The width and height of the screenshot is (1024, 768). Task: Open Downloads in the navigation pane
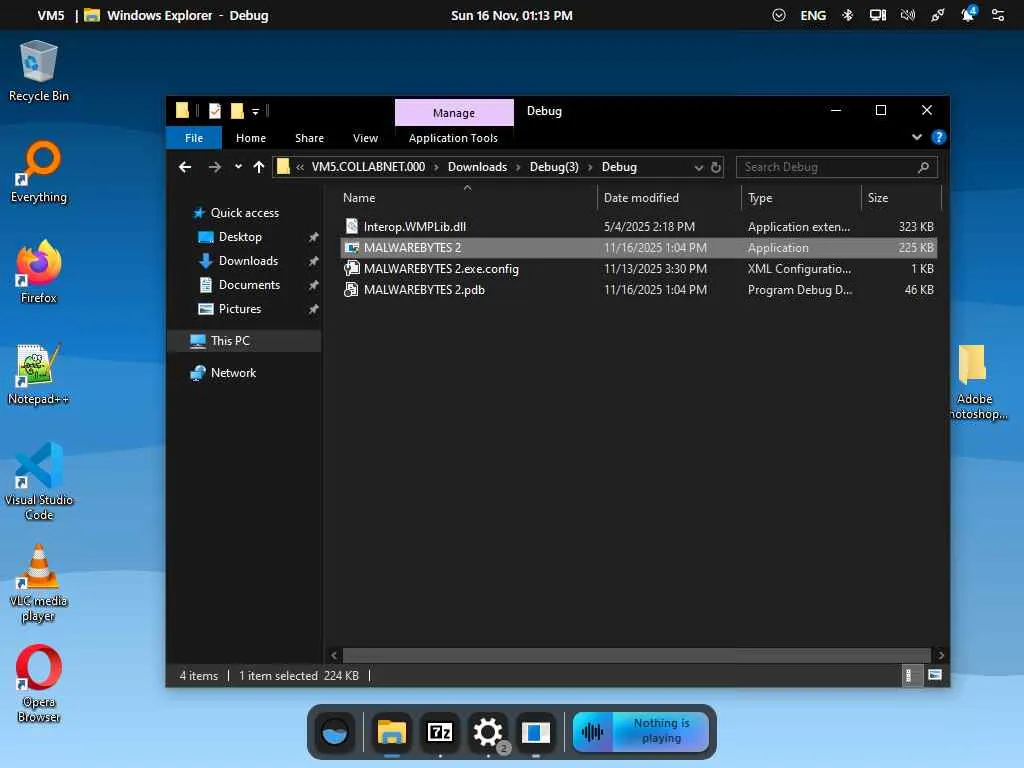248,261
